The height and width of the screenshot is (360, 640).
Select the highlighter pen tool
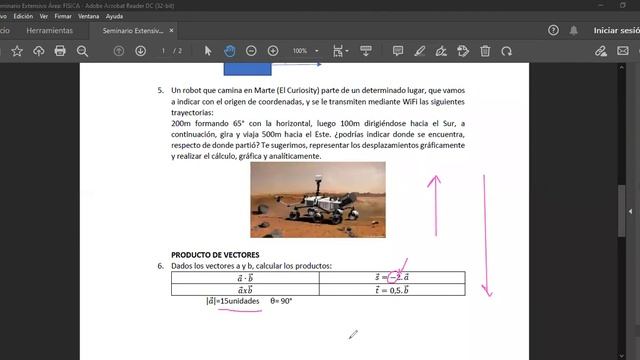(420, 51)
